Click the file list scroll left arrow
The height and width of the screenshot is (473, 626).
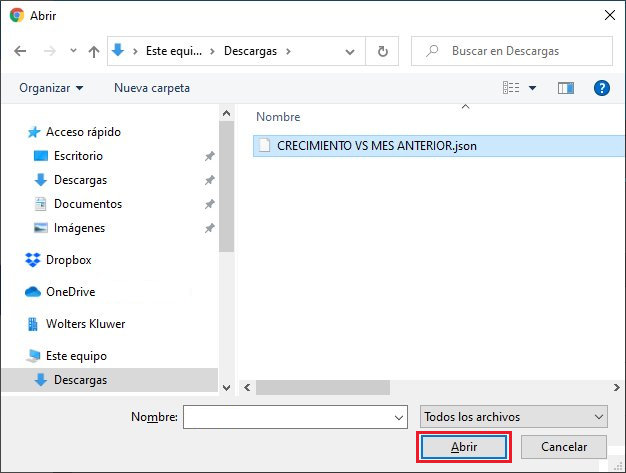point(247,388)
